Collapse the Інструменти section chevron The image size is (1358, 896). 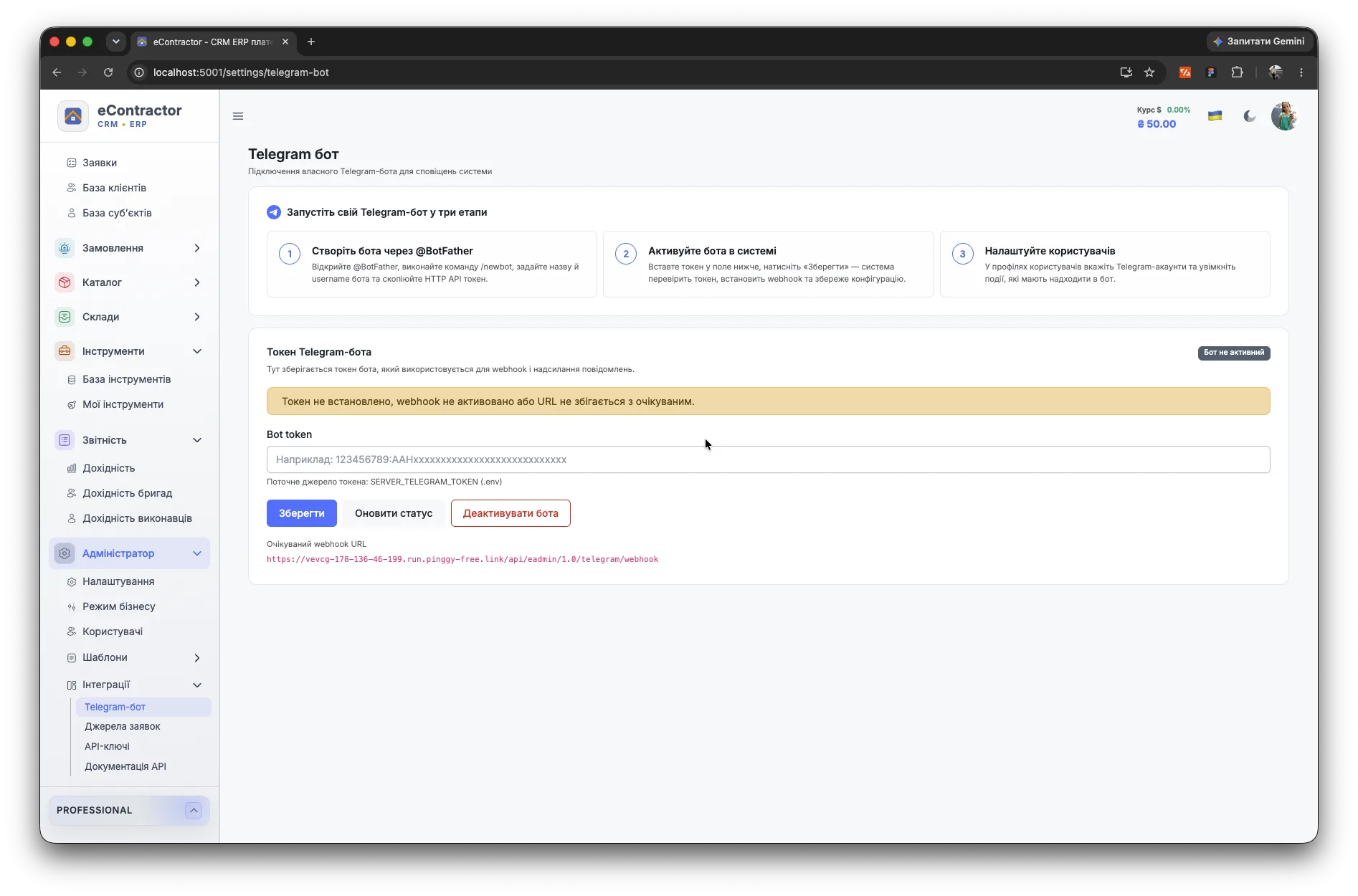197,351
